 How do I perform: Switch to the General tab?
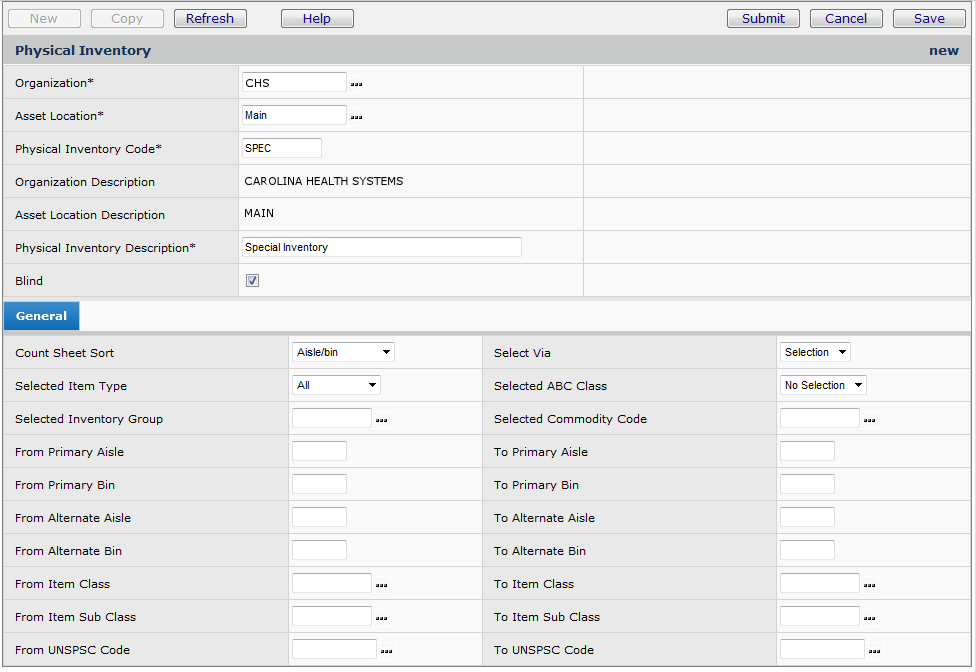point(41,316)
